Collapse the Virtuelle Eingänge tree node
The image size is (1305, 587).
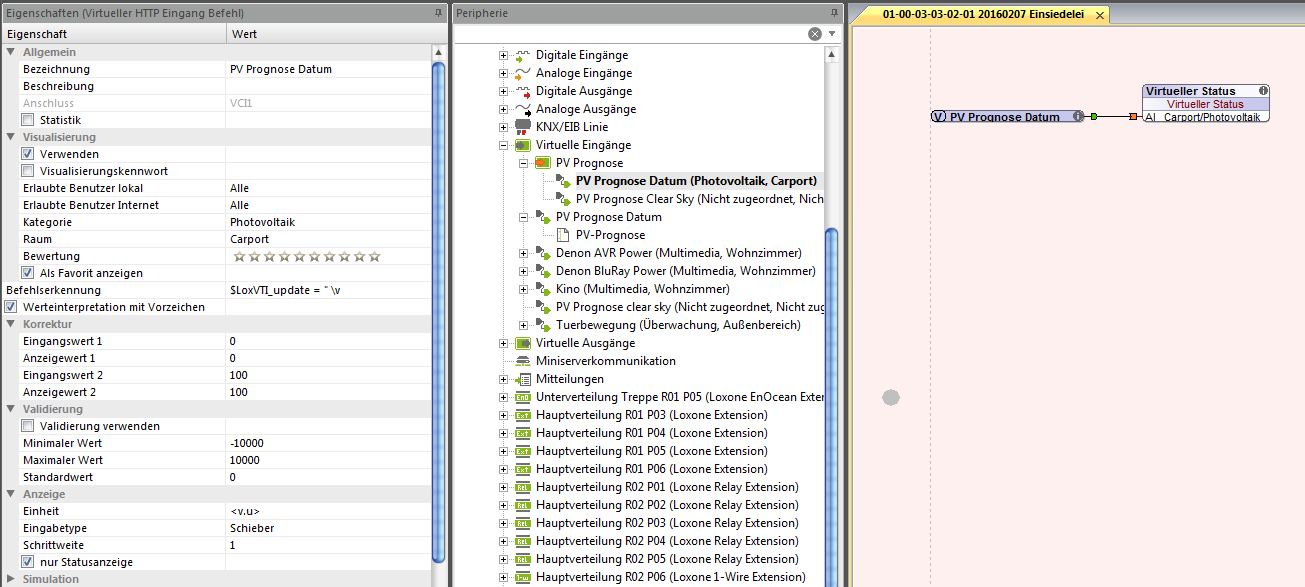click(x=504, y=145)
